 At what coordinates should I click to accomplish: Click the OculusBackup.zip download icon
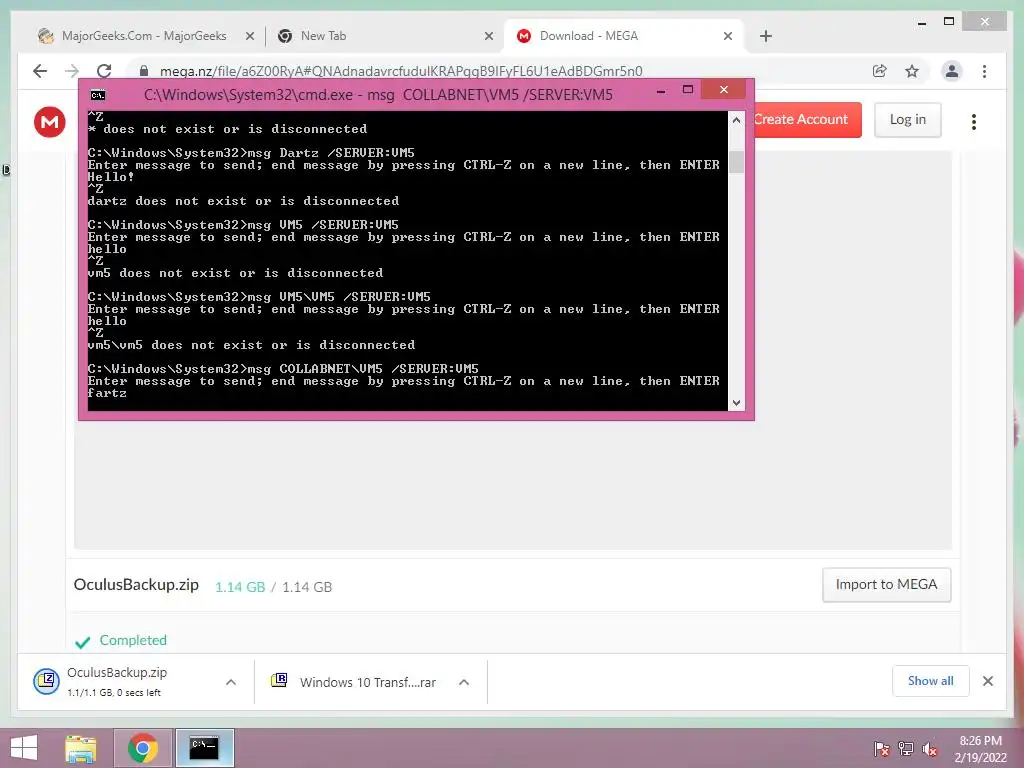click(x=46, y=682)
